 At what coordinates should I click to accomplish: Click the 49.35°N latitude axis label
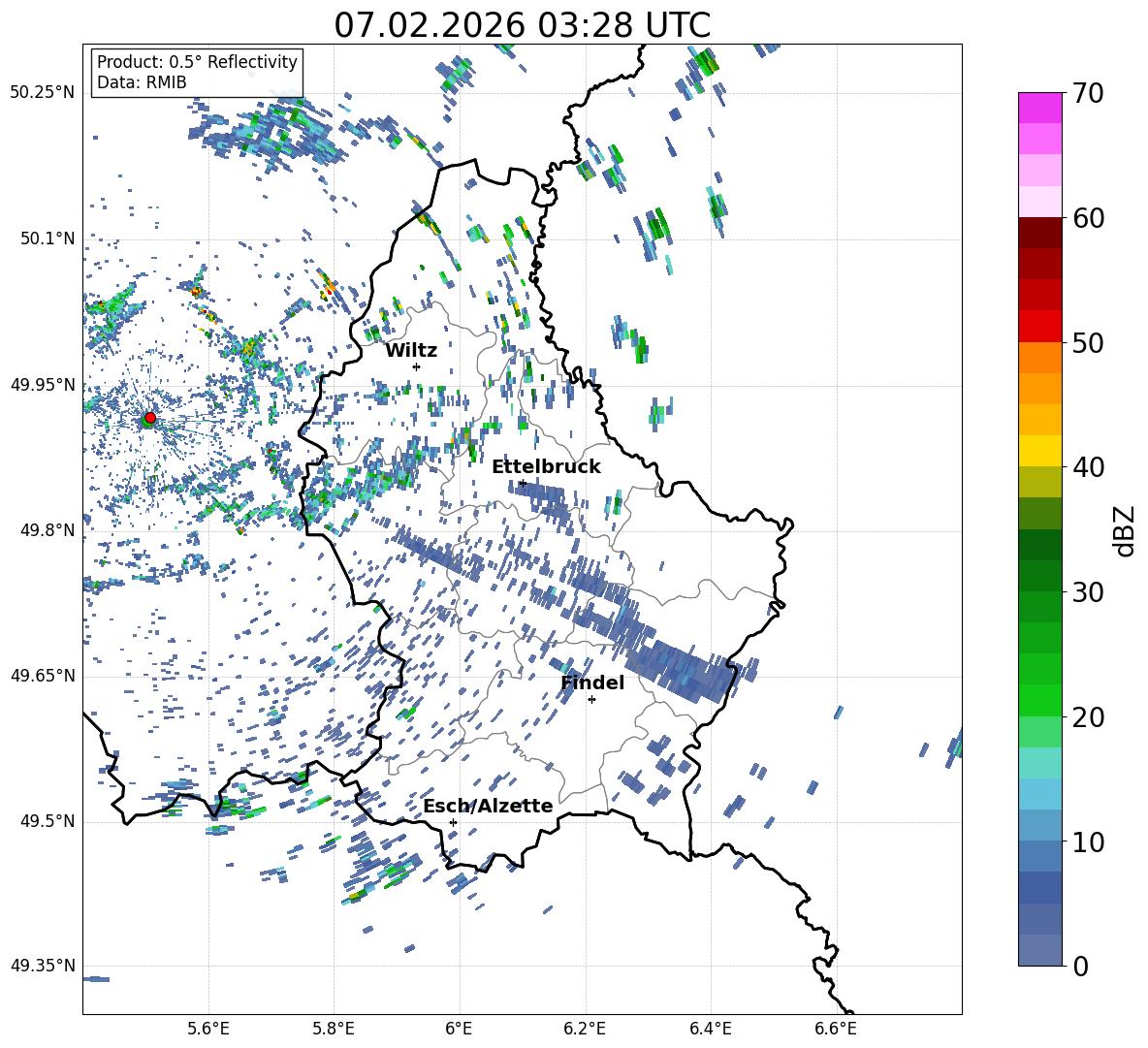click(x=43, y=966)
